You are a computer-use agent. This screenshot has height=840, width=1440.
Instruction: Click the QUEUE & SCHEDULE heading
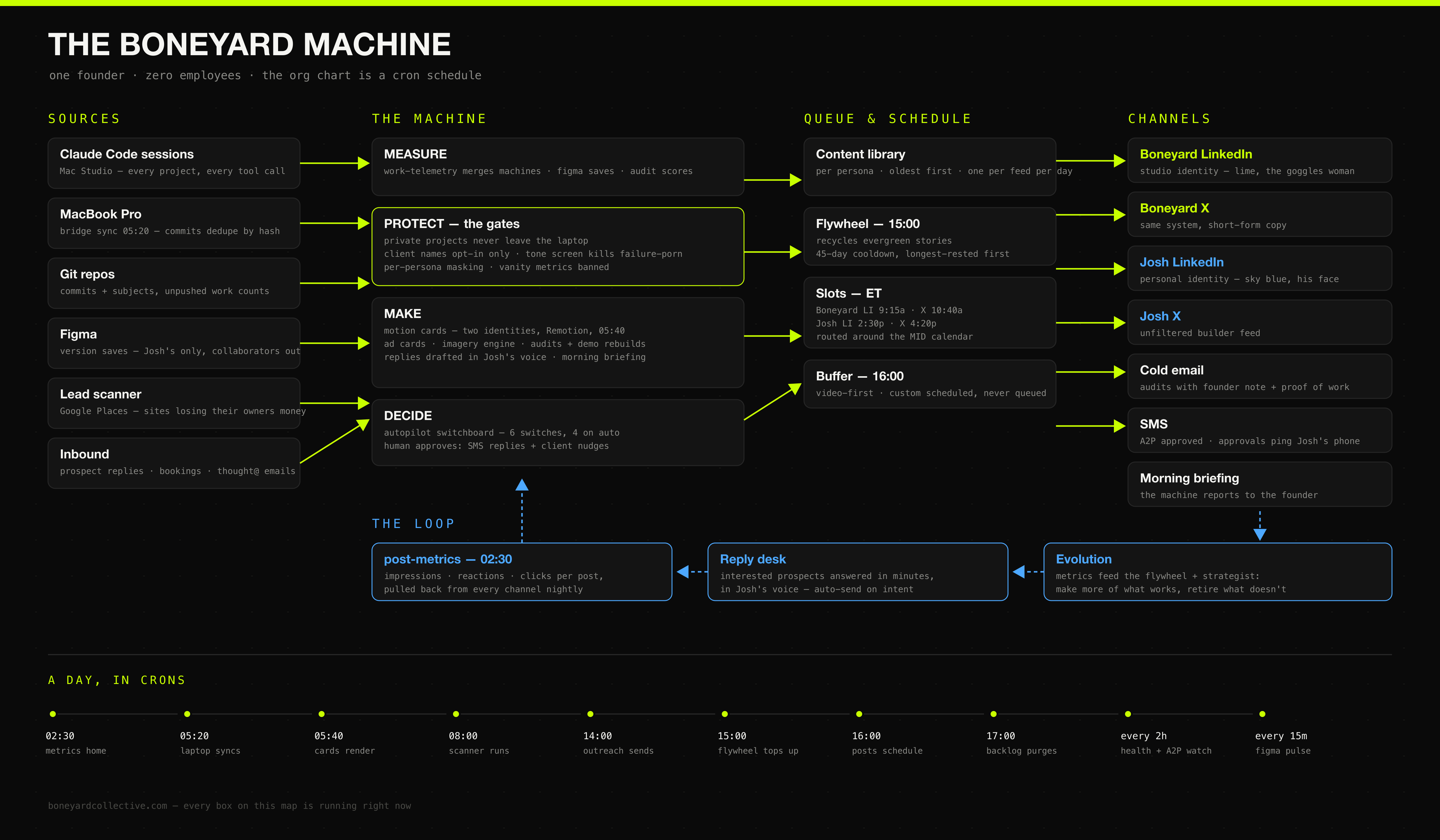(887, 119)
